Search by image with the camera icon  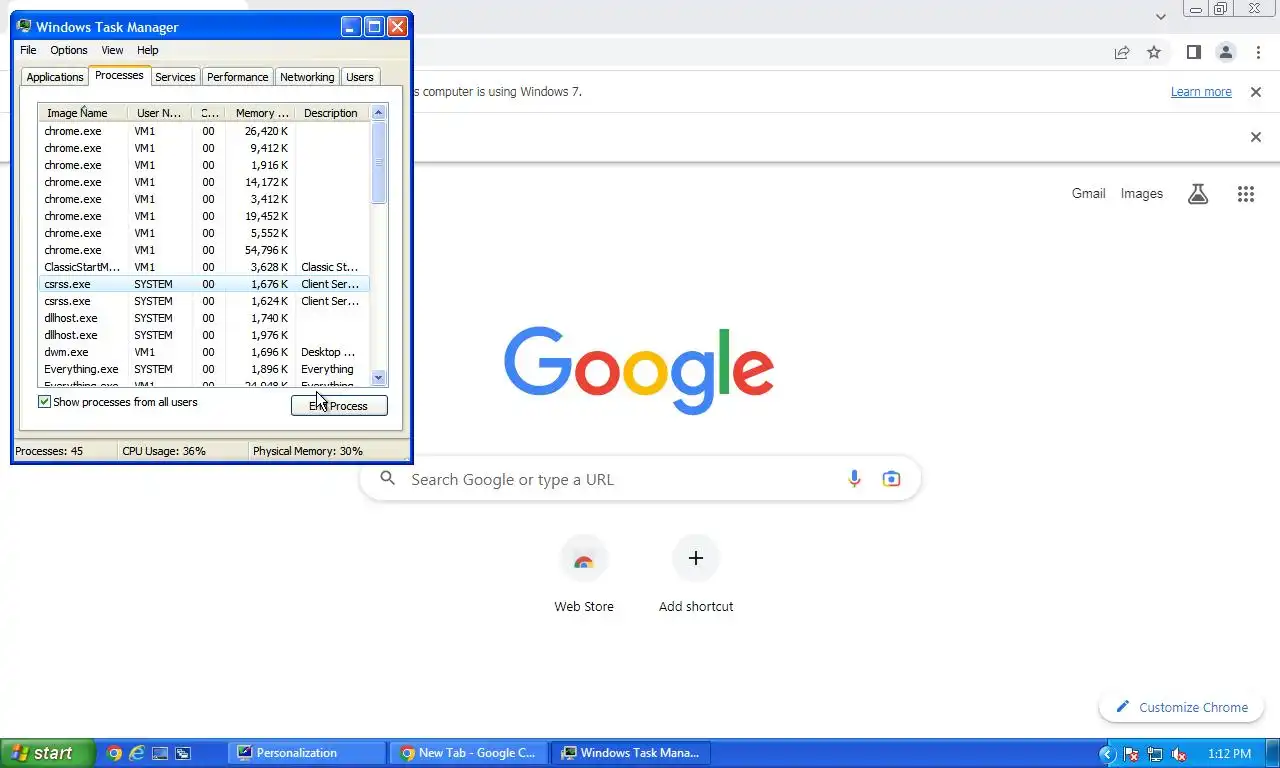click(x=891, y=479)
